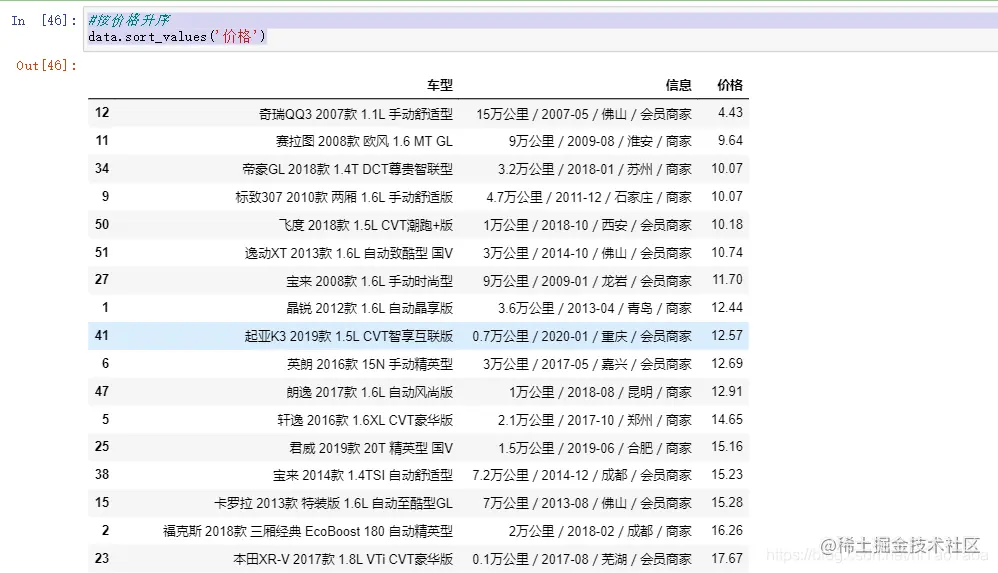The height and width of the screenshot is (573, 998).
Task: Click row index 25
Action: click(x=102, y=446)
